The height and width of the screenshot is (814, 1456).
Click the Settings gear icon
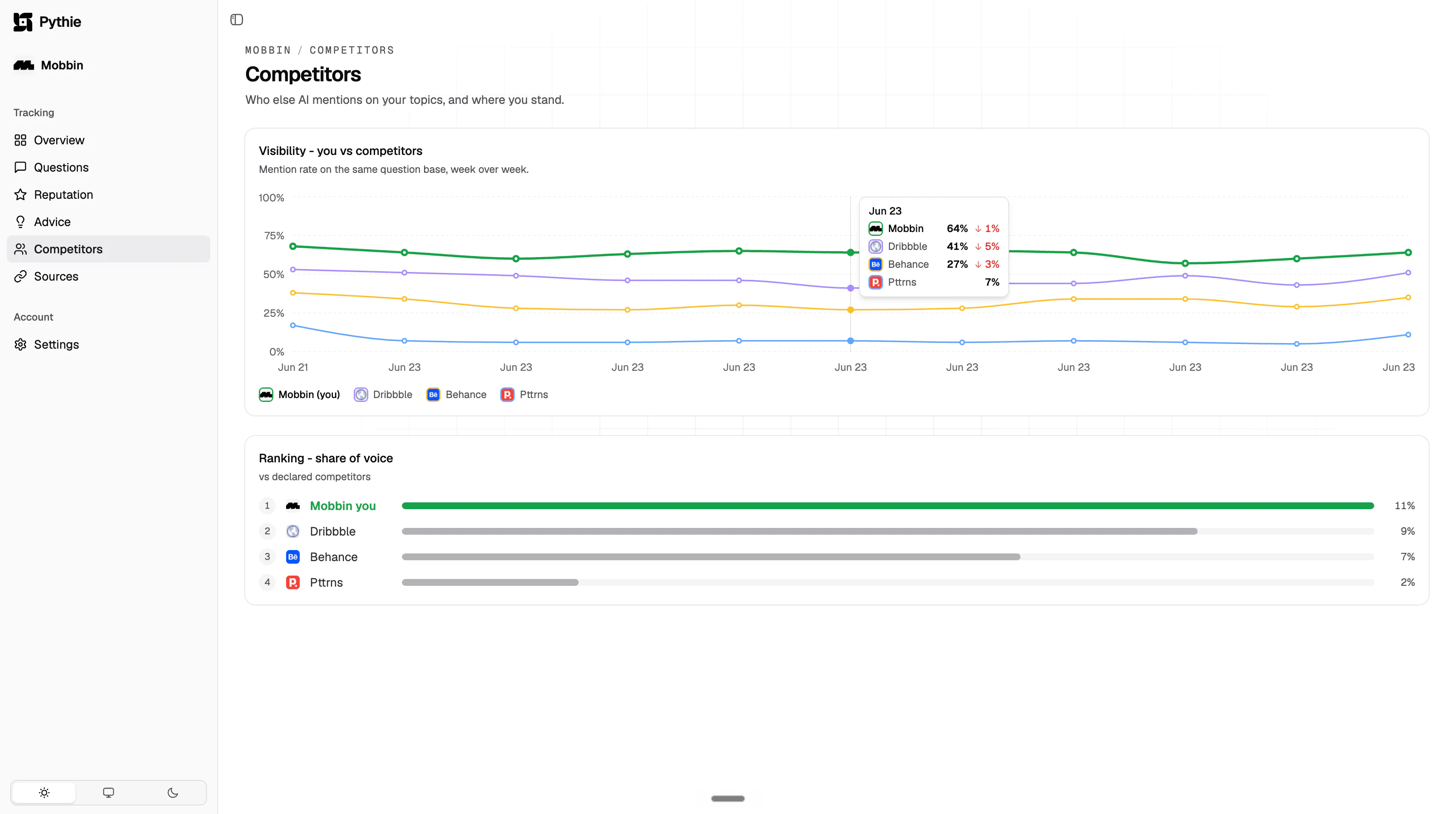20,344
